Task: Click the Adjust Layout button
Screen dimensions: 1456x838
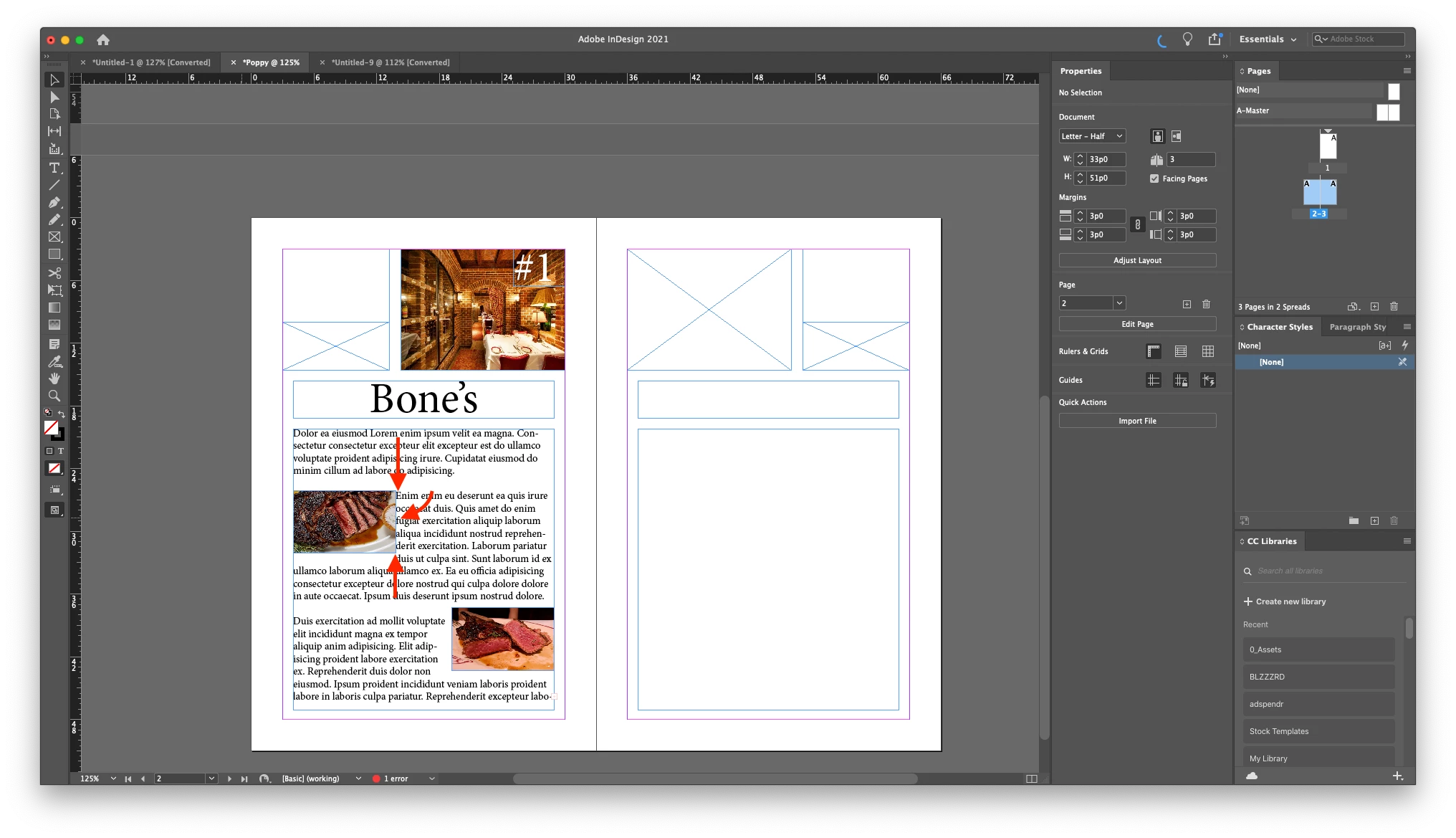Action: point(1137,260)
